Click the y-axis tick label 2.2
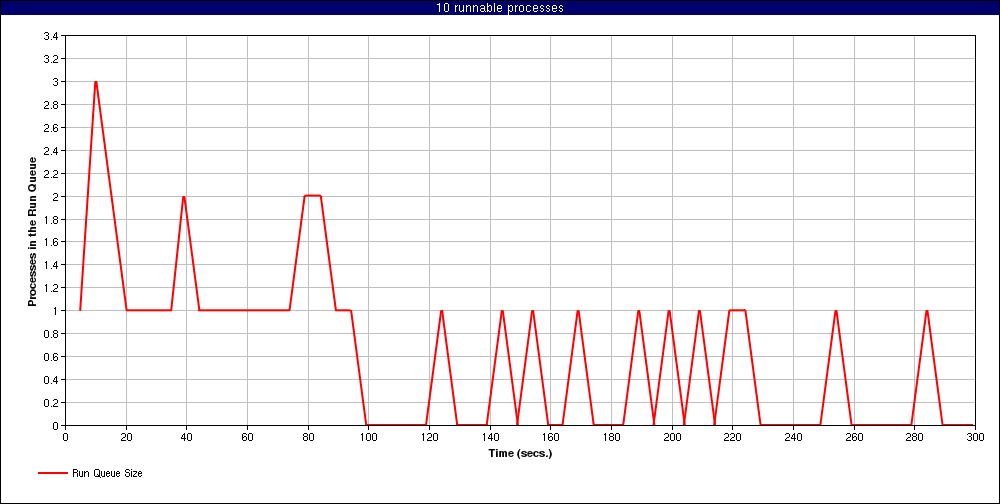1000x504 pixels. (51, 174)
